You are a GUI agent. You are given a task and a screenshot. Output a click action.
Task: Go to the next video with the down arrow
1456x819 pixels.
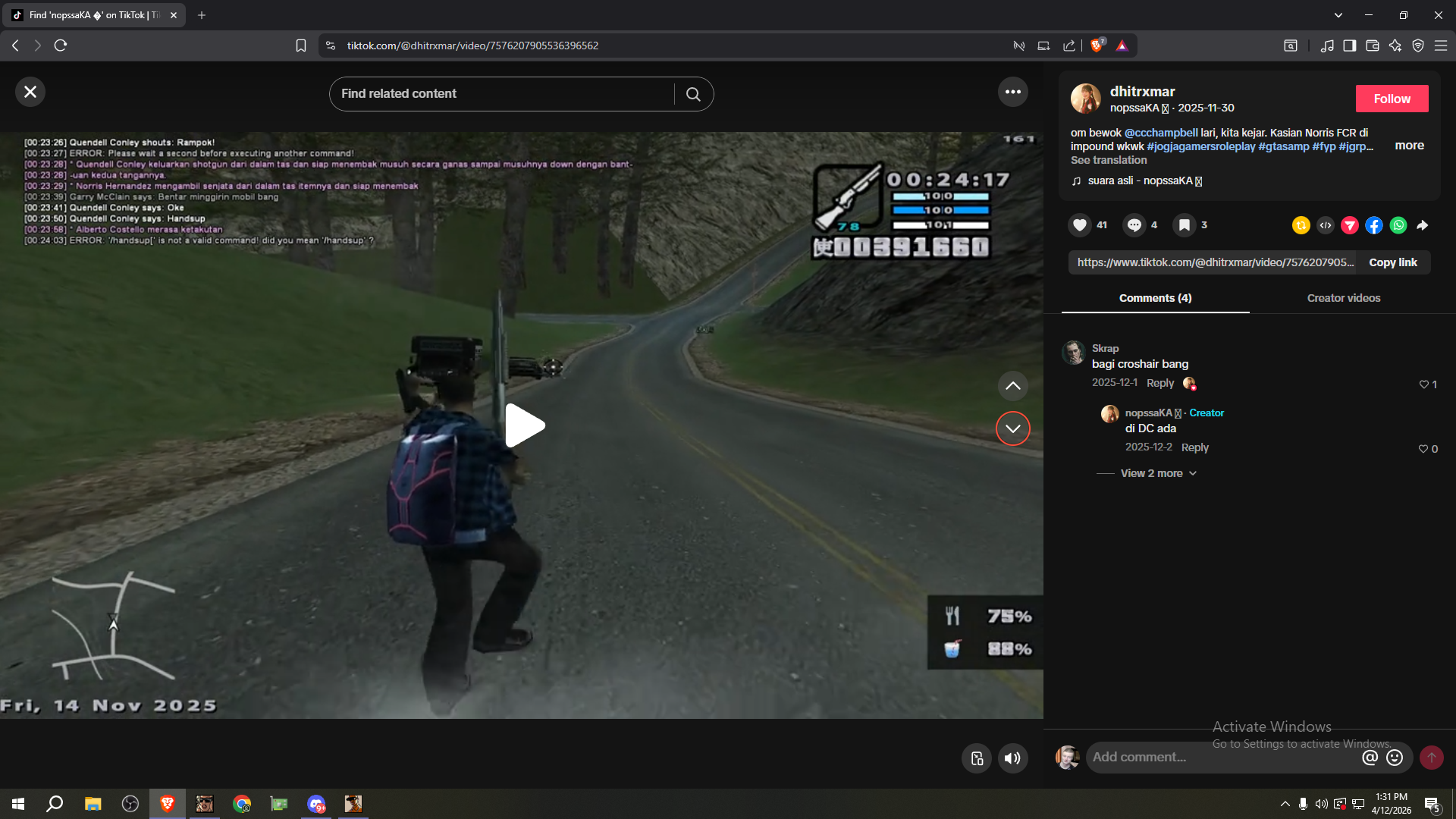click(1012, 428)
